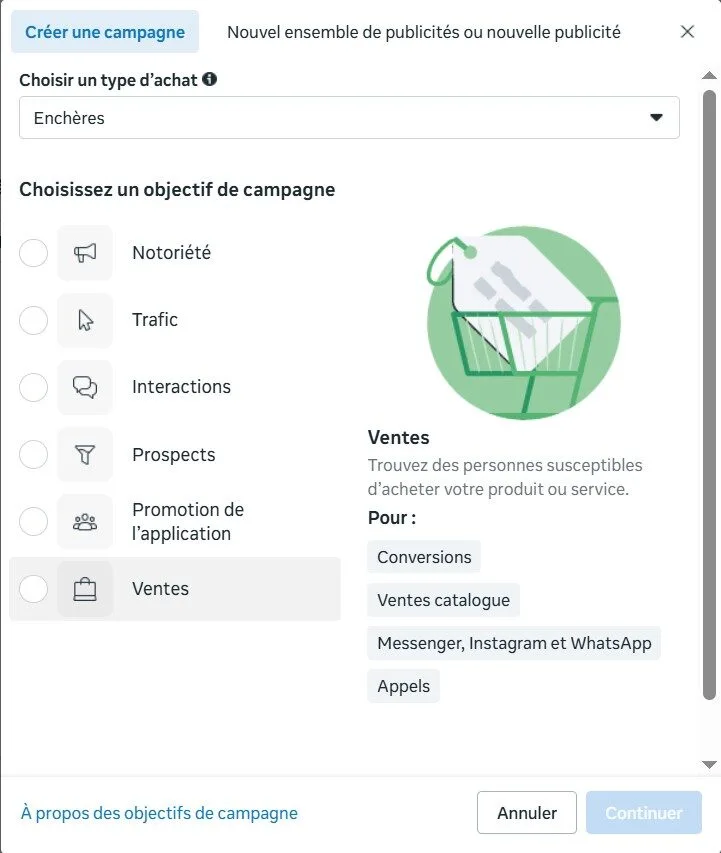Screen dimensions: 721x853
Task: Click the Annuler button
Action: (527, 813)
